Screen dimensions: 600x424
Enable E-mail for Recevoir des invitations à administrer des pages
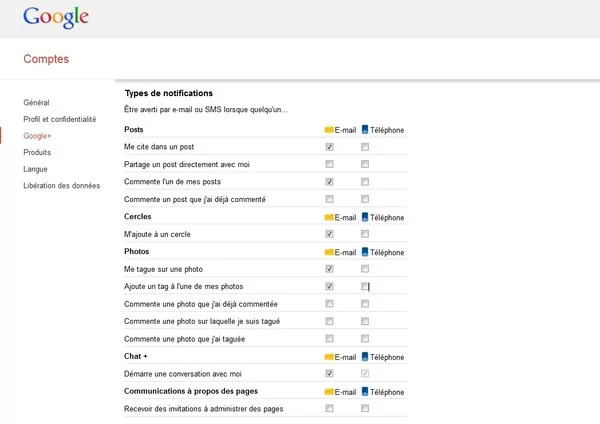329,408
